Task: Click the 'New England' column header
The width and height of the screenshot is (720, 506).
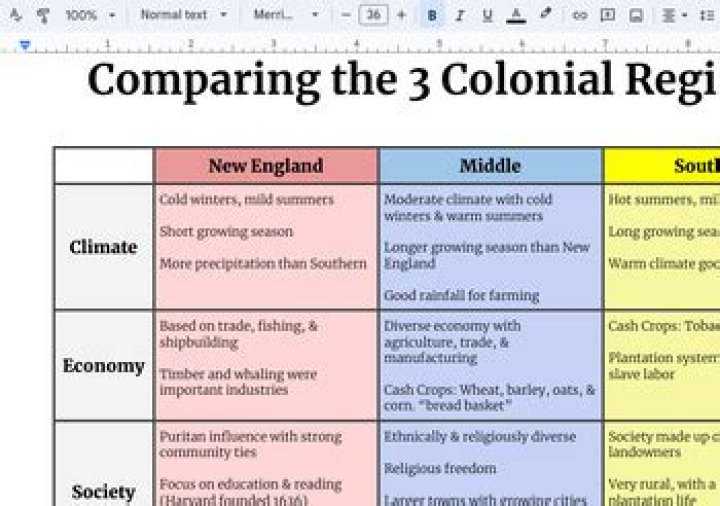Action: click(x=266, y=166)
